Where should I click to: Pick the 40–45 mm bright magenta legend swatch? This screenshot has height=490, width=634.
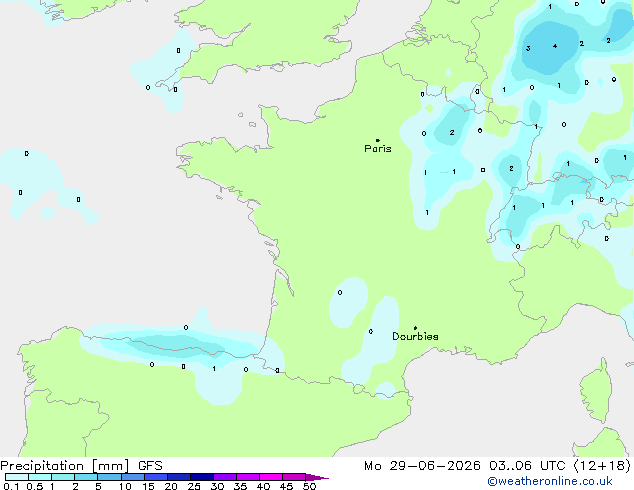(x=271, y=477)
